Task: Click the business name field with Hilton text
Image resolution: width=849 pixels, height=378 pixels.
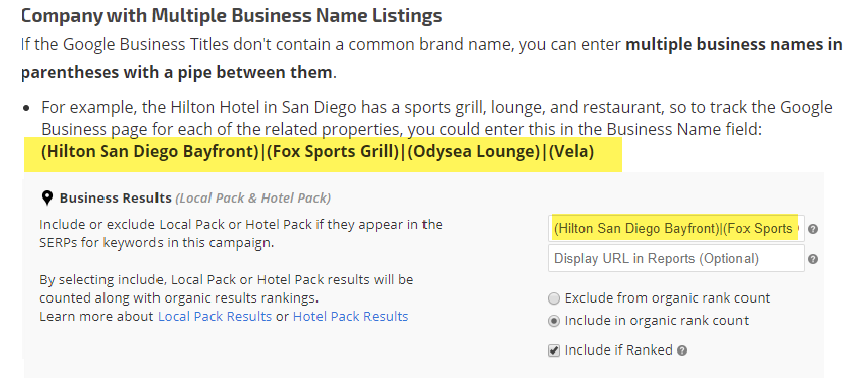Action: pos(676,229)
